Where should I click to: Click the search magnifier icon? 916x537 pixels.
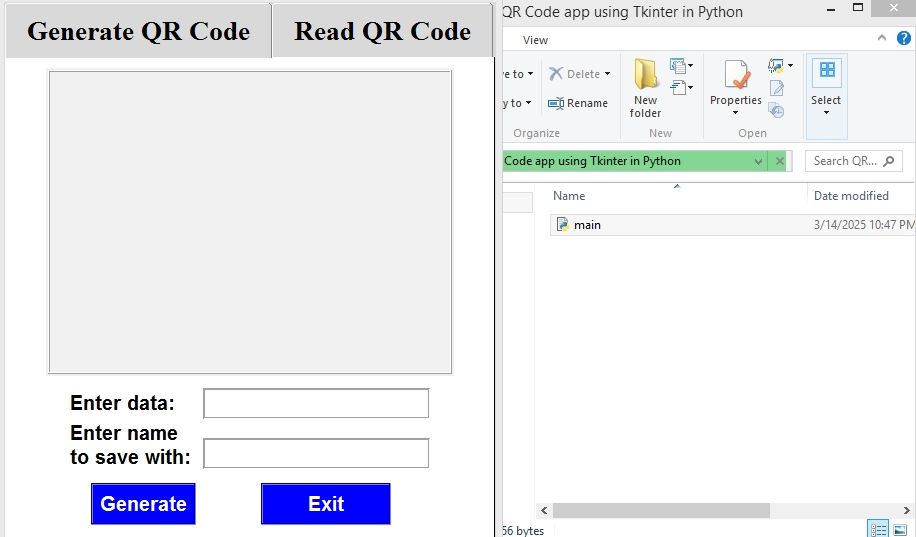pos(889,161)
